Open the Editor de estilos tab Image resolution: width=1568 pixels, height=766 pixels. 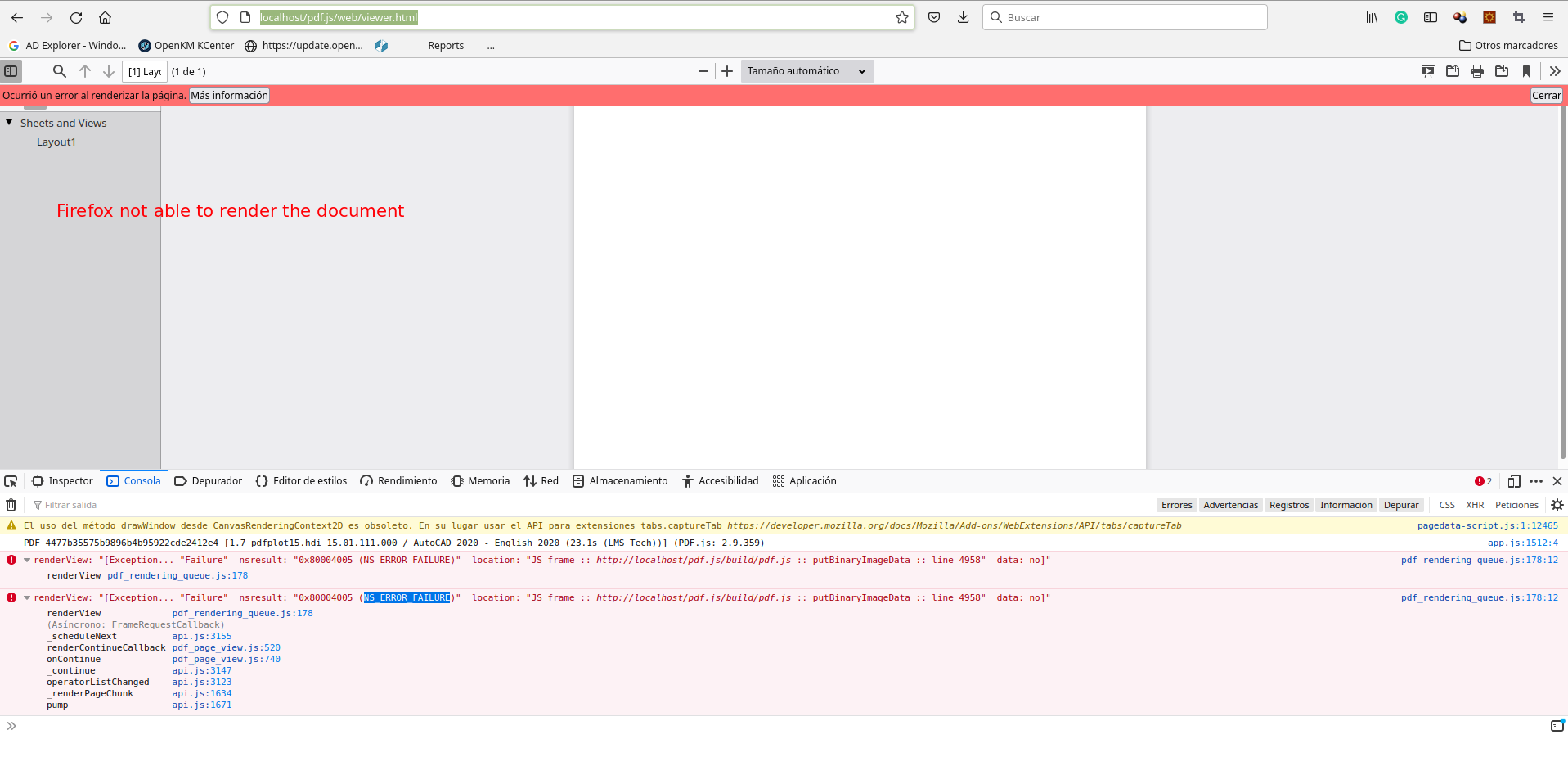tap(302, 481)
